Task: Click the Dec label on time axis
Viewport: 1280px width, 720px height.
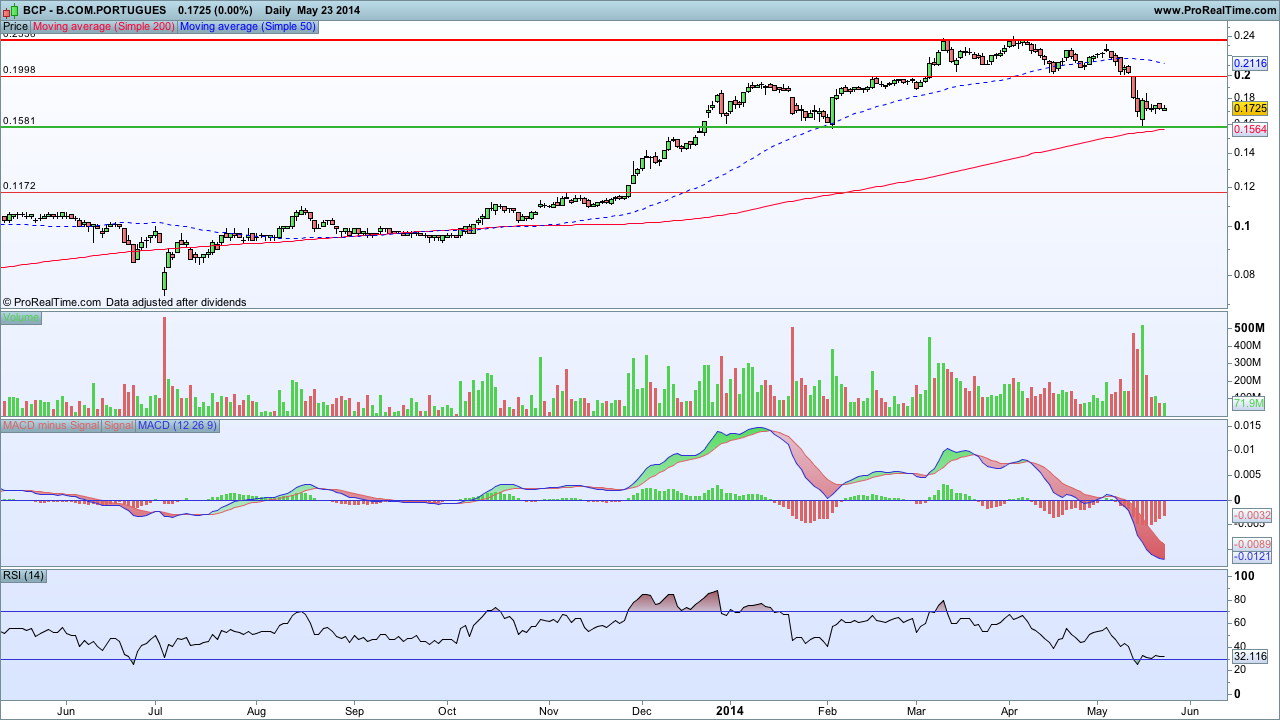Action: (x=642, y=711)
